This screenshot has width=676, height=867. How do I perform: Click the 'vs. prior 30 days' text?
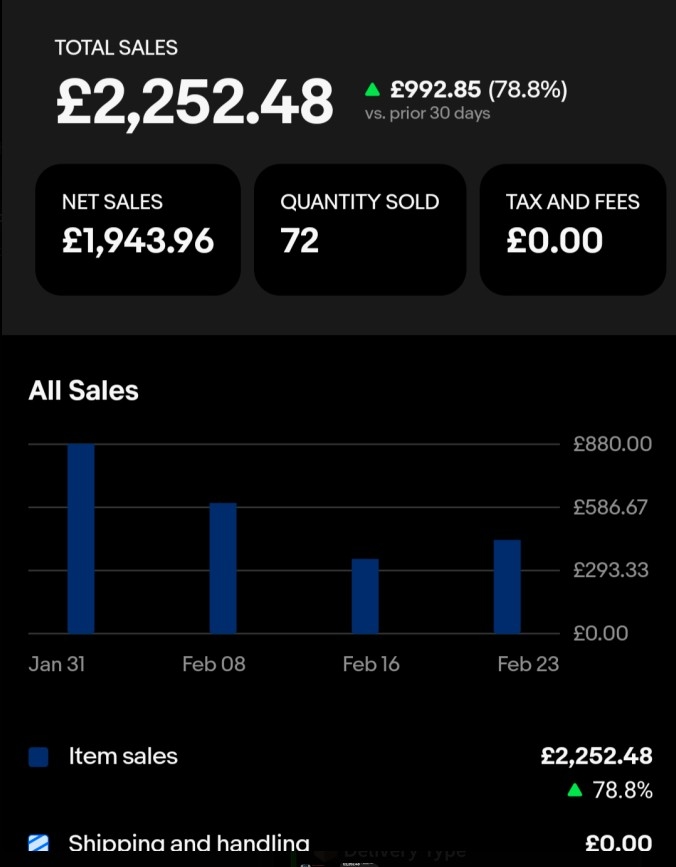(x=427, y=113)
